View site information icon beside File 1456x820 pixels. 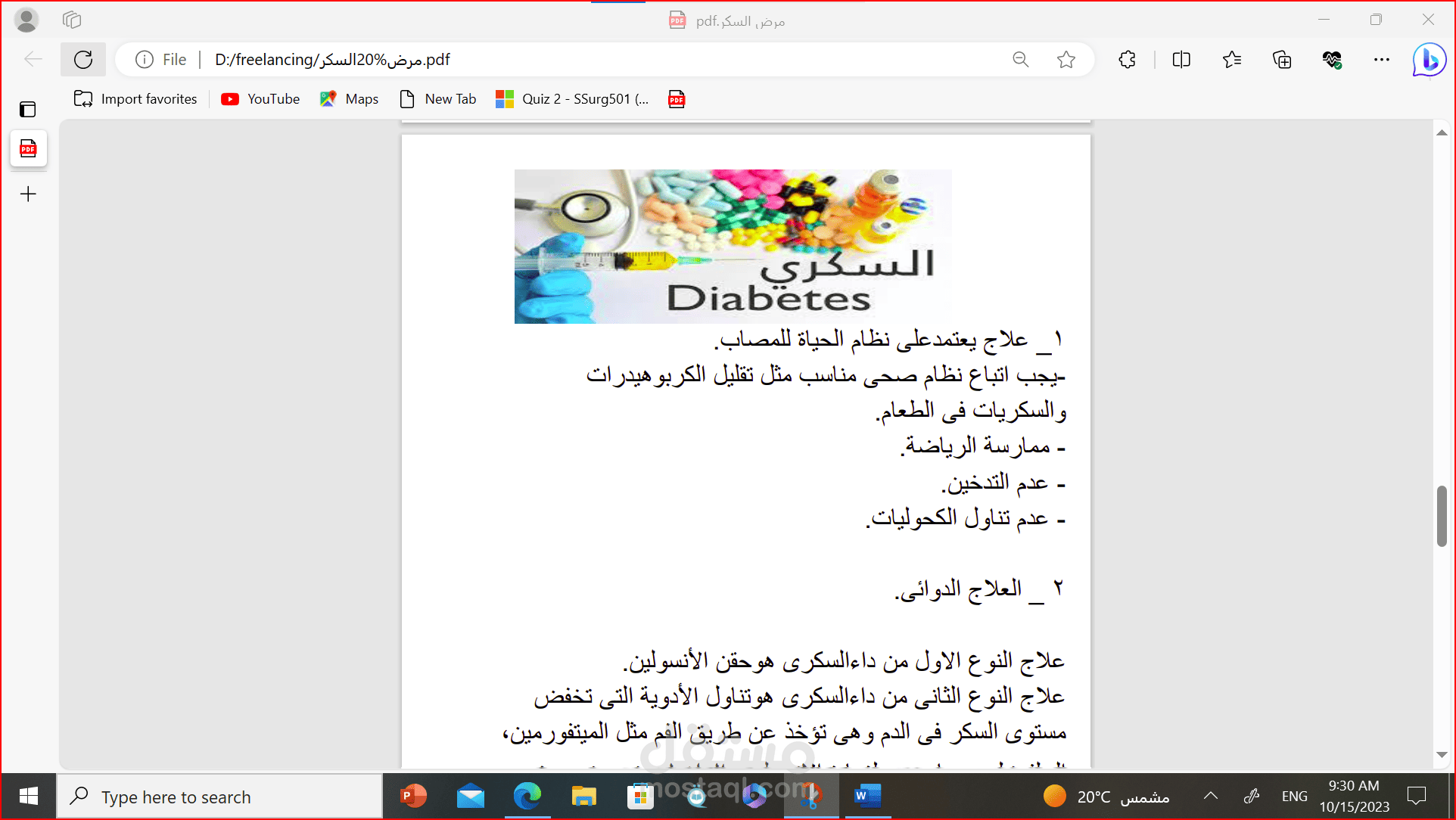pos(144,60)
